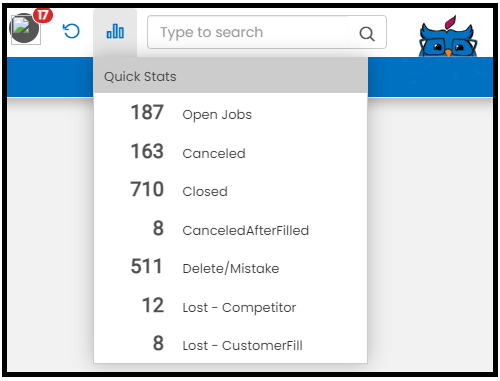Viewport: 500px width, 381px height.
Task: Click the 511 delete/mistake count
Action: point(146,266)
